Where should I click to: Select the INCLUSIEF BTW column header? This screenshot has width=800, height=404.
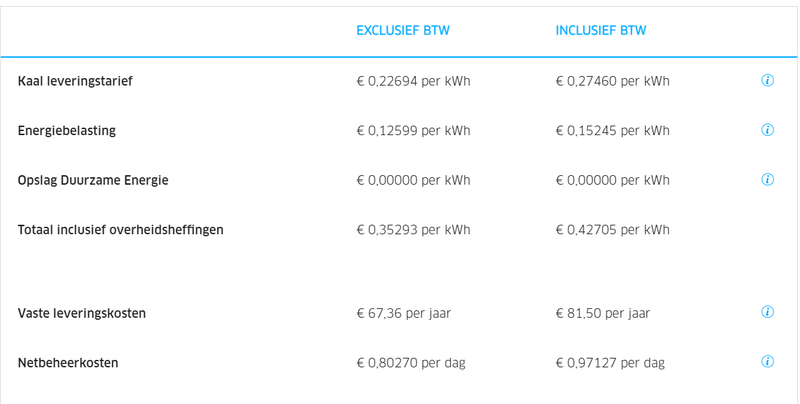click(x=601, y=30)
